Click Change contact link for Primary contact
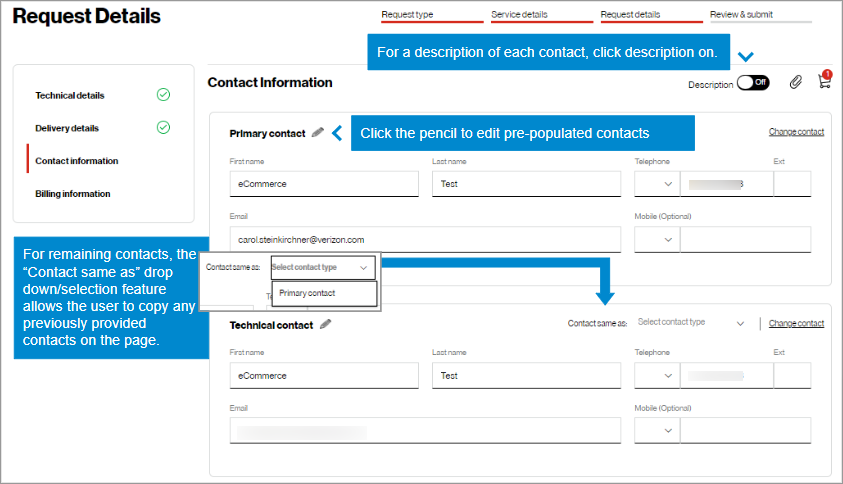 coord(796,132)
